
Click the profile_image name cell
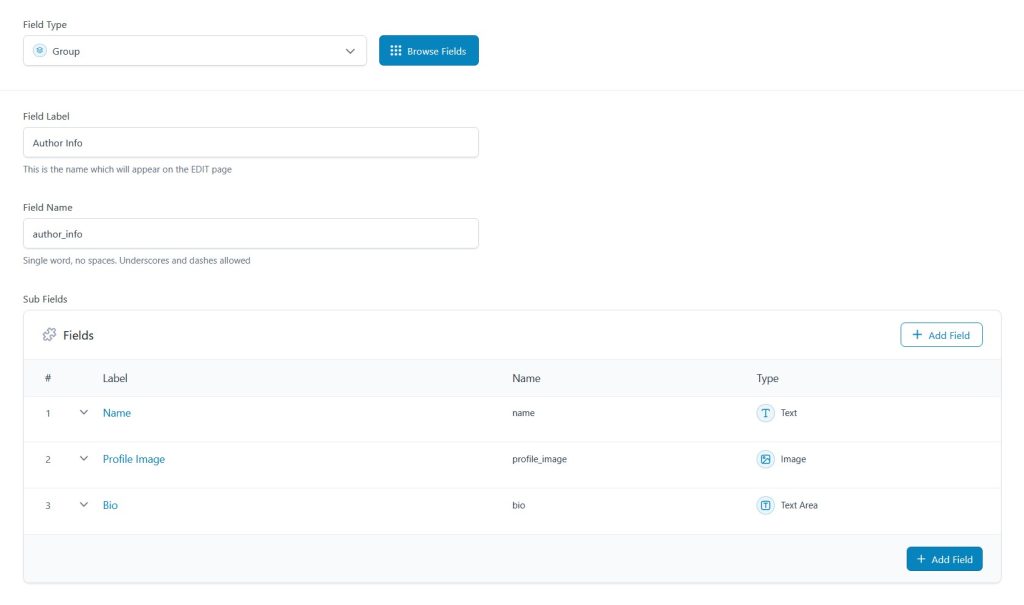539,459
